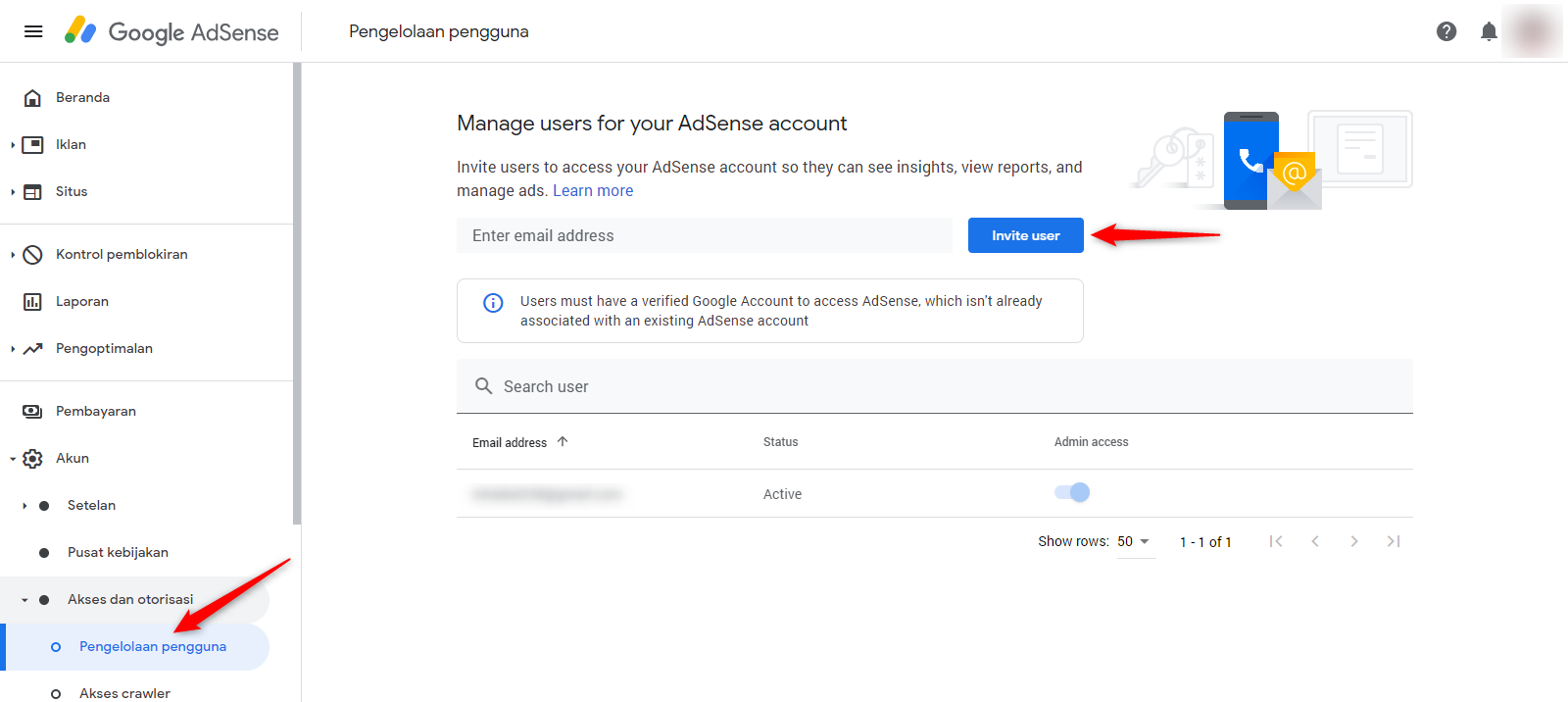1568x702 pixels.
Task: Click the search magnifier icon
Action: click(x=483, y=386)
